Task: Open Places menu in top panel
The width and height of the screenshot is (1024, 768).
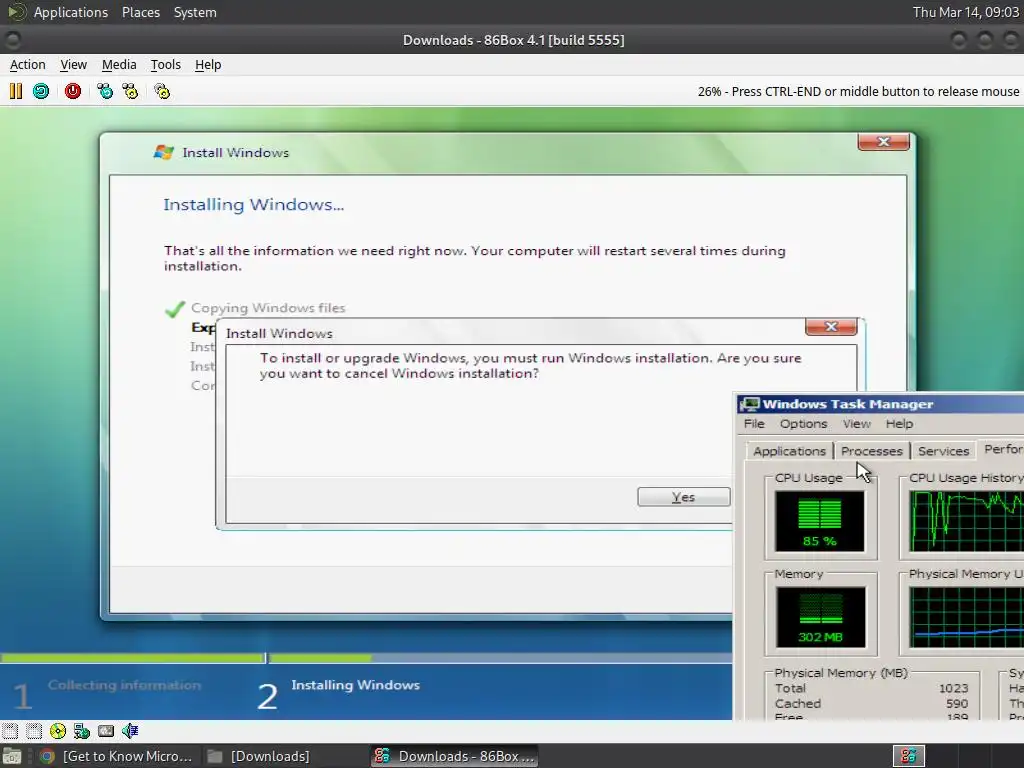Action: (x=140, y=12)
